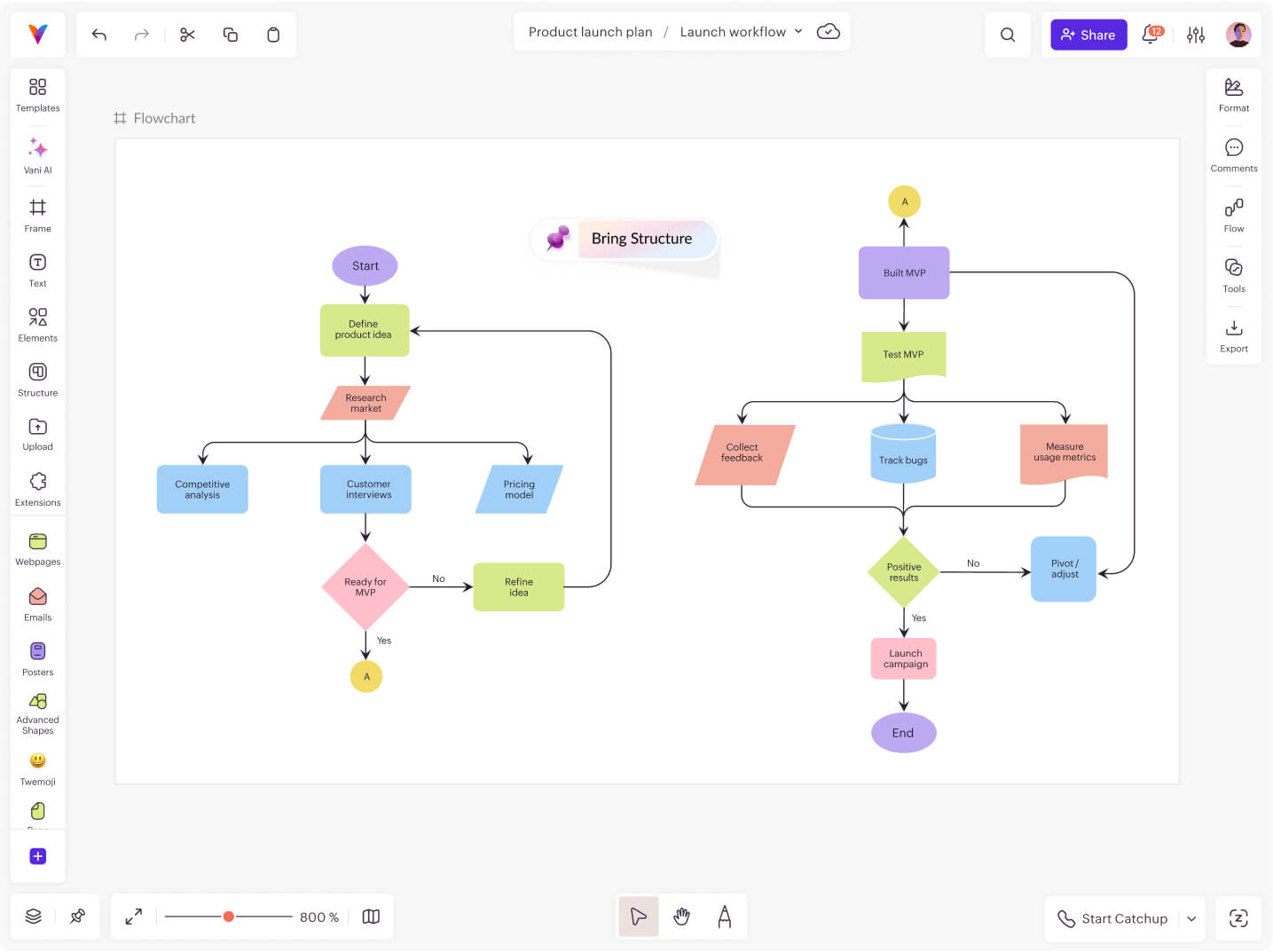1273x952 pixels.
Task: Open the Format panel
Action: coord(1233,92)
